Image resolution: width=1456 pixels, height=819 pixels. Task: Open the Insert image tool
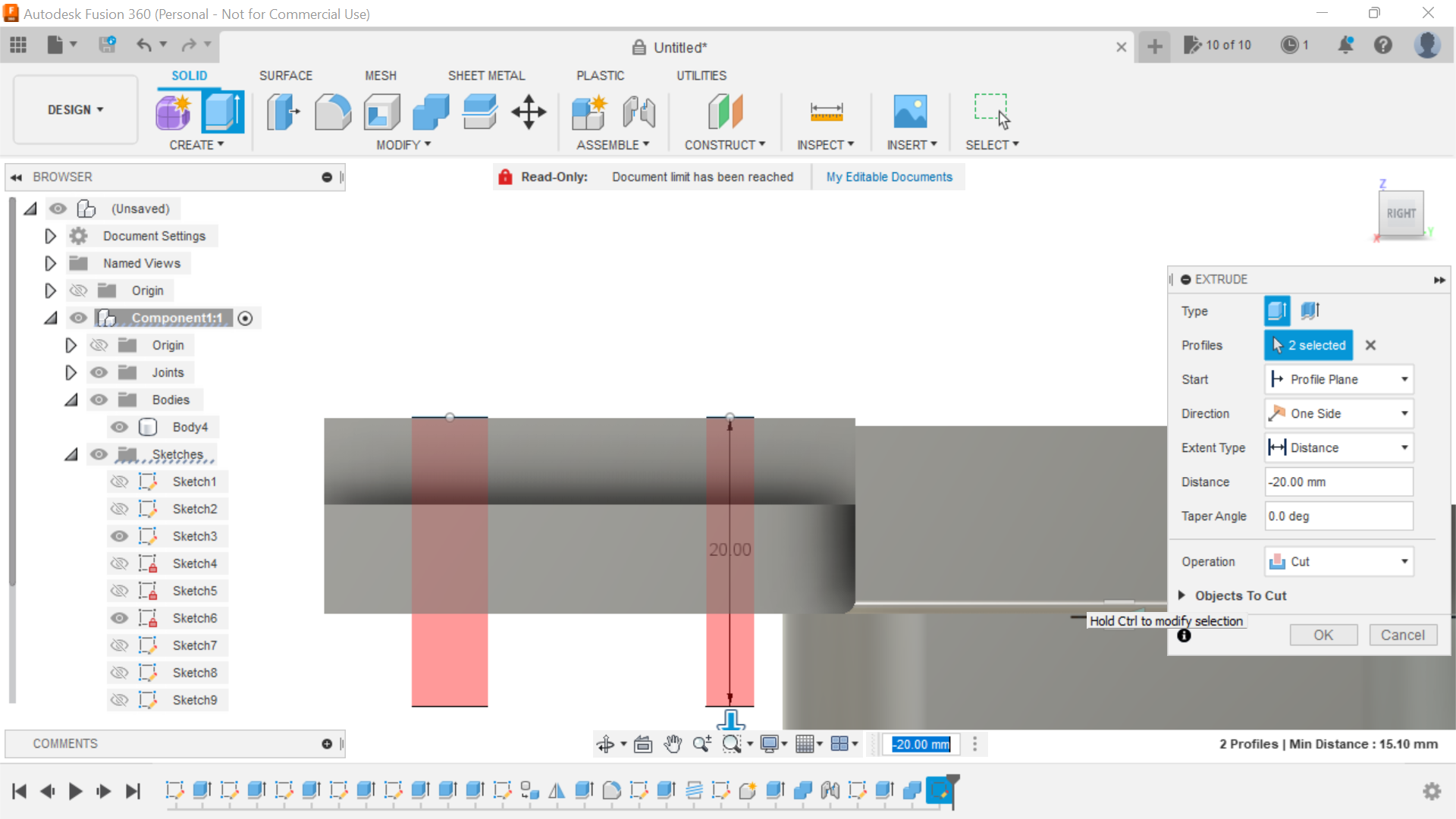(910, 112)
